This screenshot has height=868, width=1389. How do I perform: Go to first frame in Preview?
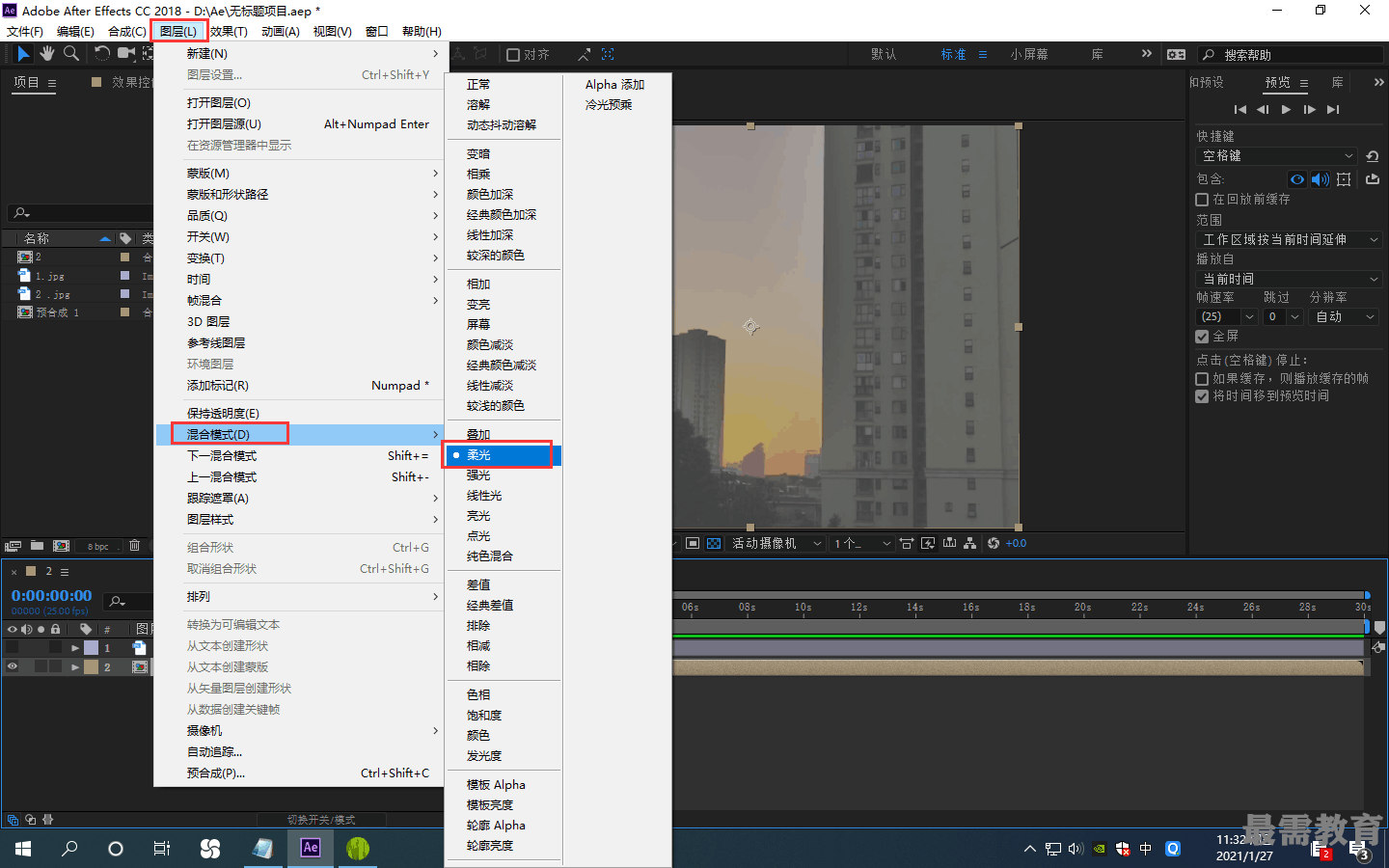[1240, 109]
